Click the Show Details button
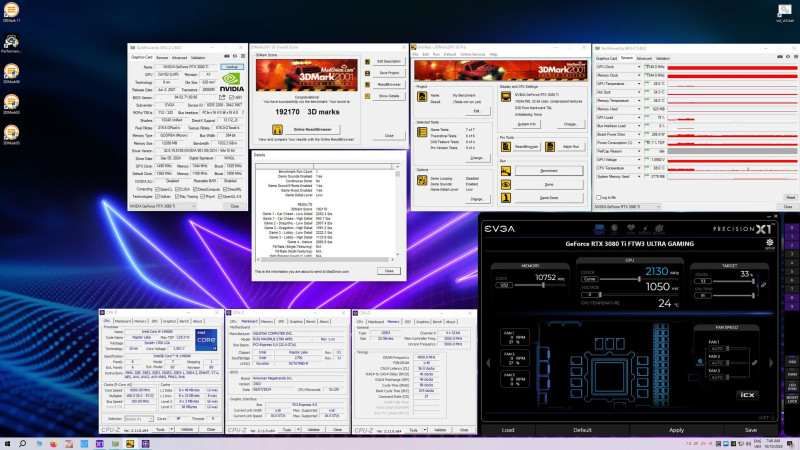 coord(389,96)
